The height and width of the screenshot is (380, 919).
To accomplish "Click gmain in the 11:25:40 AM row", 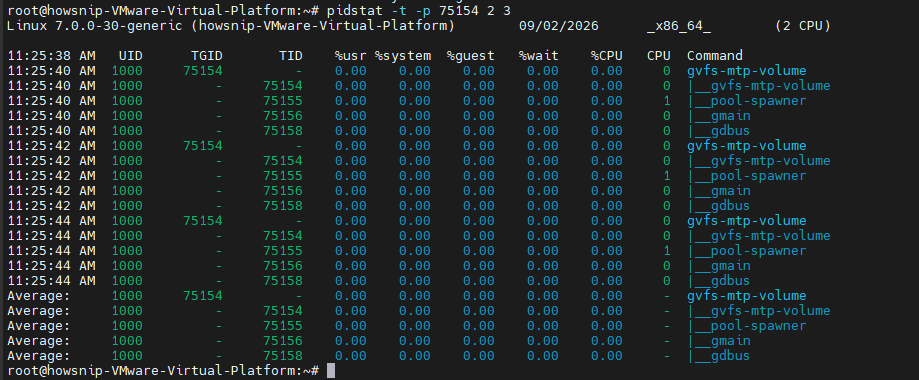I will (x=730, y=116).
